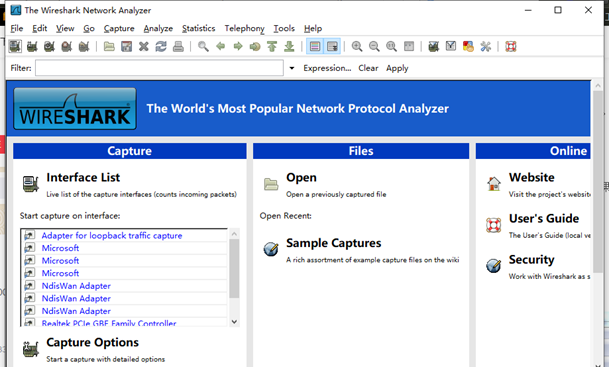Jump to first packet toolbar icon
Screen dimensions: 609x367
tap(272, 47)
